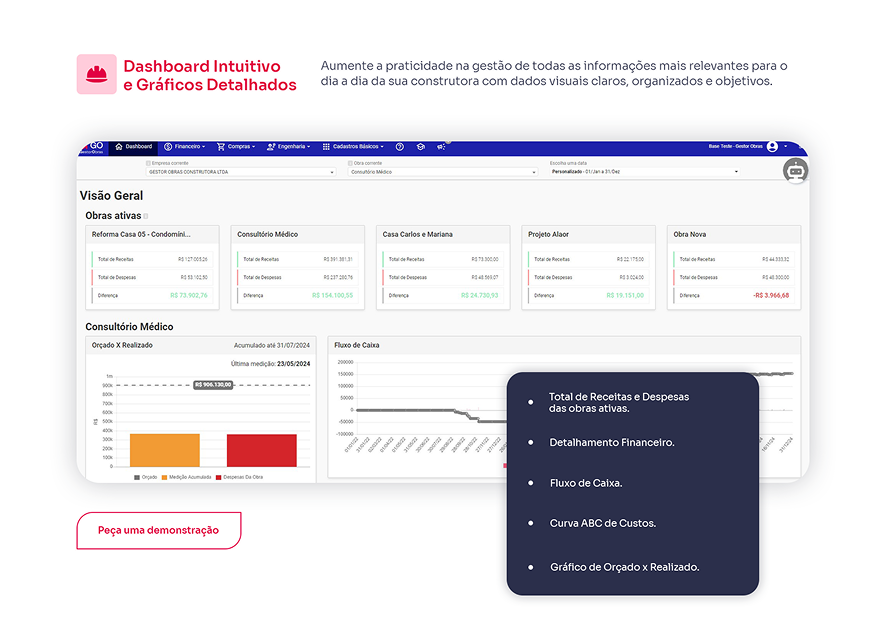Screen dimensions: 887x624
Task: Click the R$ 24.730,93 difference value
Action: pyautogui.click(x=480, y=295)
